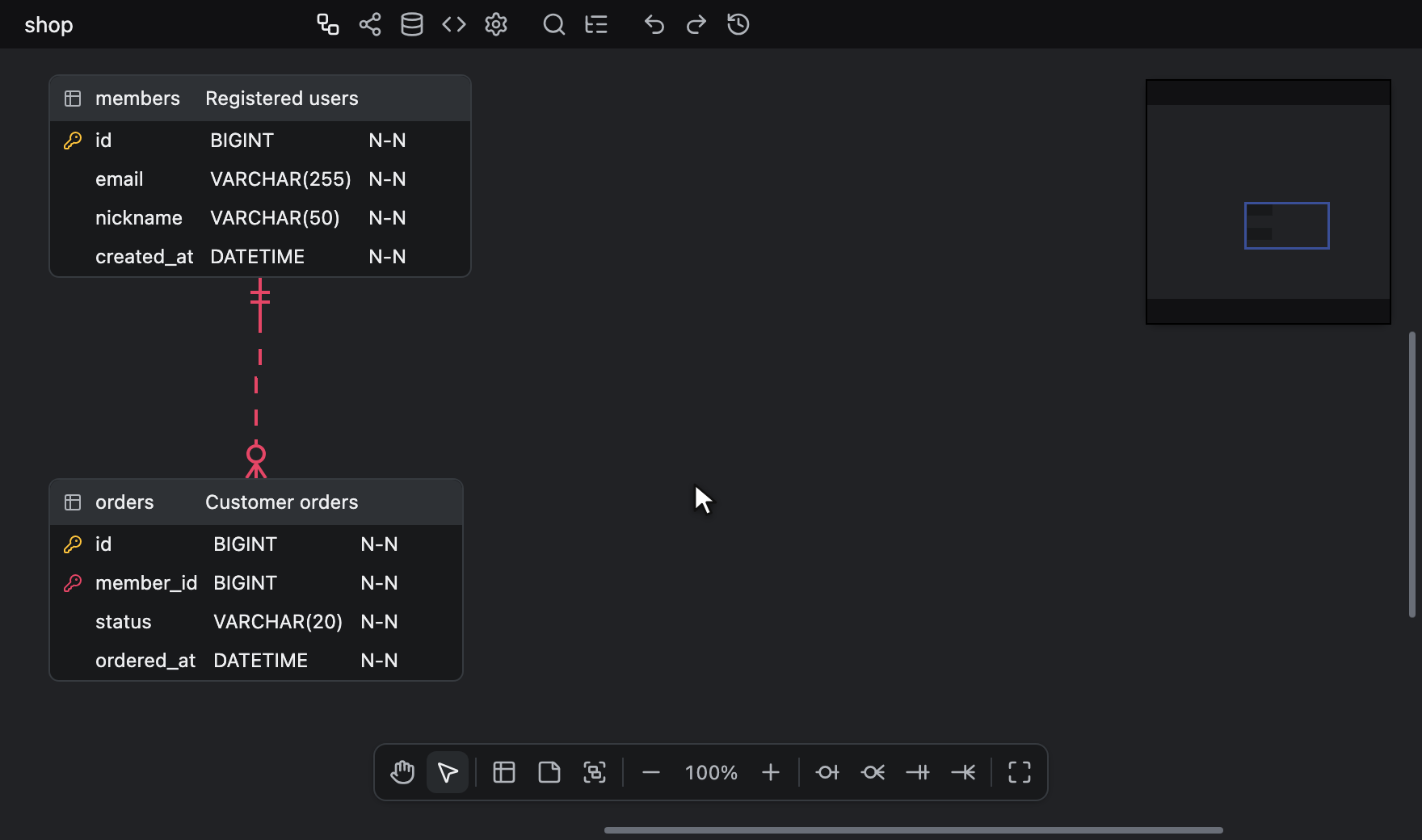Activate the hand pan tool
This screenshot has height=840, width=1422.
402,772
